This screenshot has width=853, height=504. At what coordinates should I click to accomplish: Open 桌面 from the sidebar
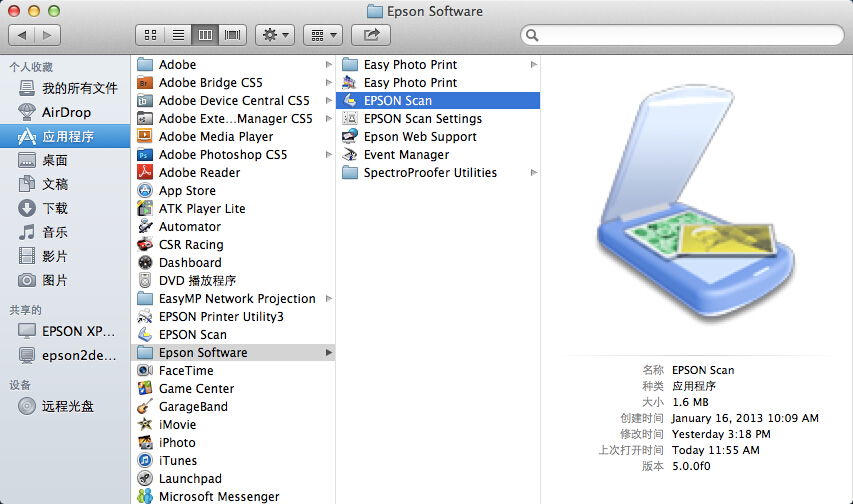pos(65,160)
